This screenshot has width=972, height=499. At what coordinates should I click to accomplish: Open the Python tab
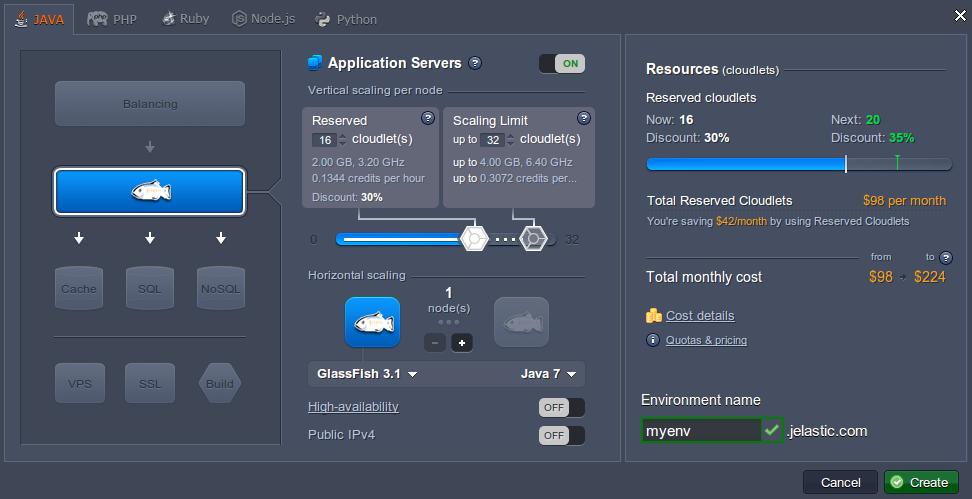point(346,19)
